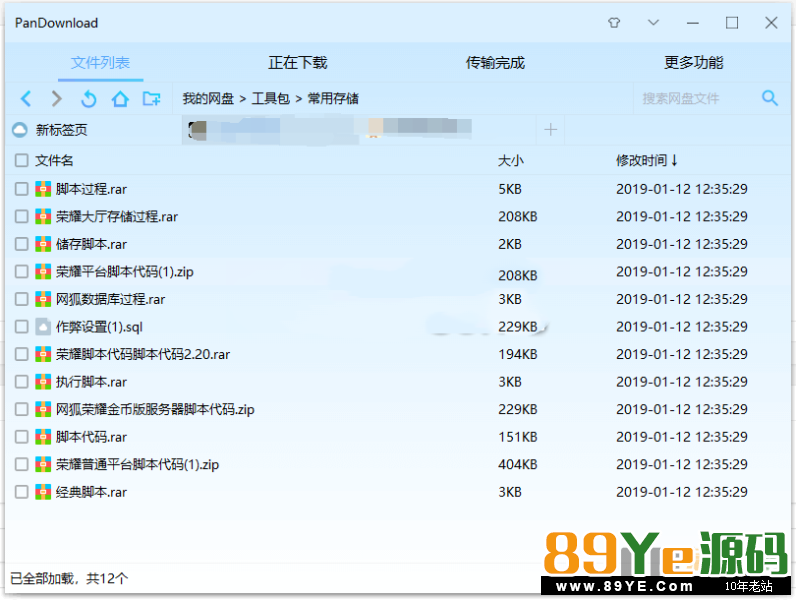The width and height of the screenshot is (796, 600).
Task: Select the file name 荣耀普通平台脚本代码(1).zip
Action: 138,464
